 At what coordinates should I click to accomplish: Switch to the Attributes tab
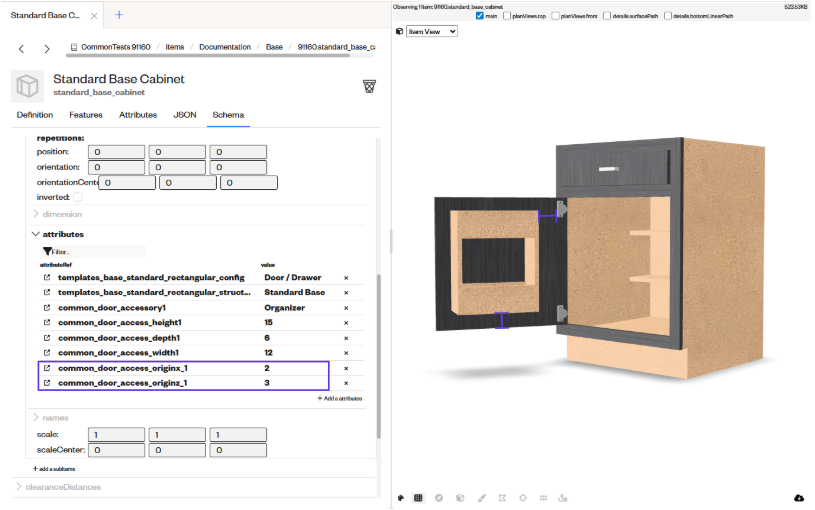pos(138,115)
